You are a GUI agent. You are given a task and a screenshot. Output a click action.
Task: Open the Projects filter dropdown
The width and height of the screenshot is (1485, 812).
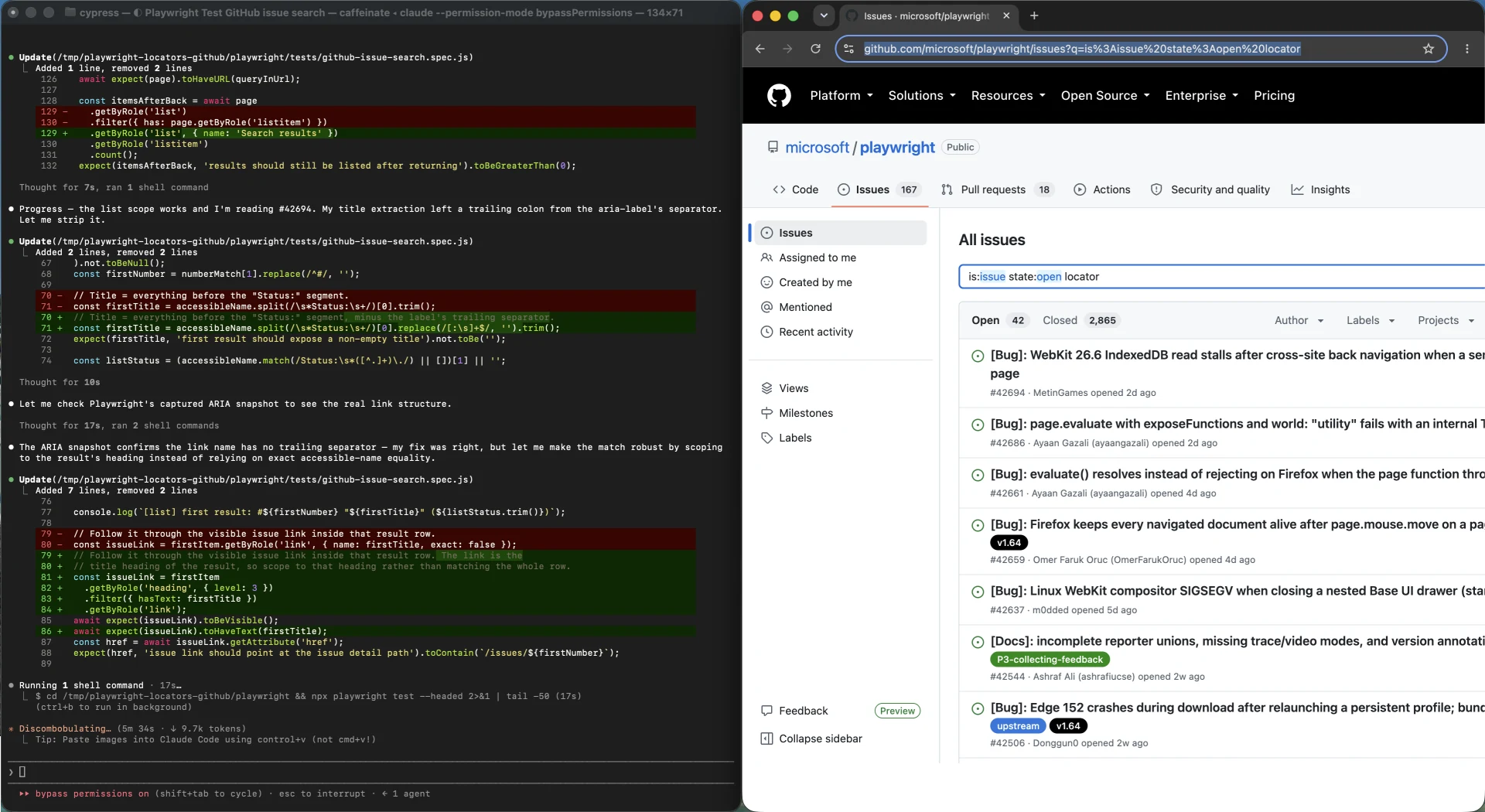[x=1445, y=320]
